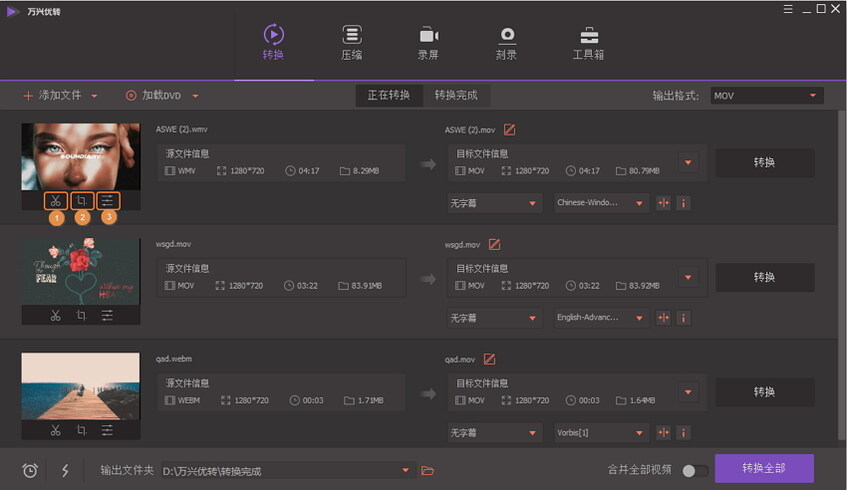This screenshot has height=490, width=847.
Task: Open the output folder path dropdown
Action: (405, 471)
